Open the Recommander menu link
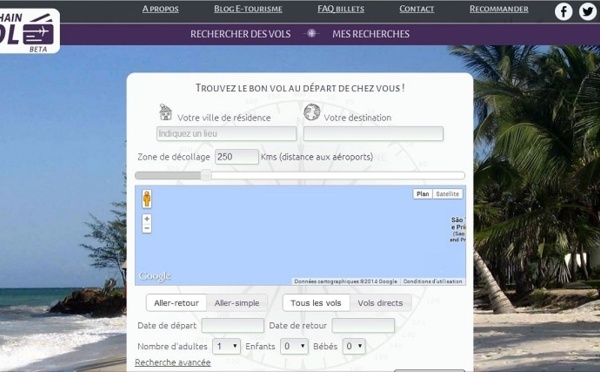Viewport: 600px width, 372px height. 499,9
